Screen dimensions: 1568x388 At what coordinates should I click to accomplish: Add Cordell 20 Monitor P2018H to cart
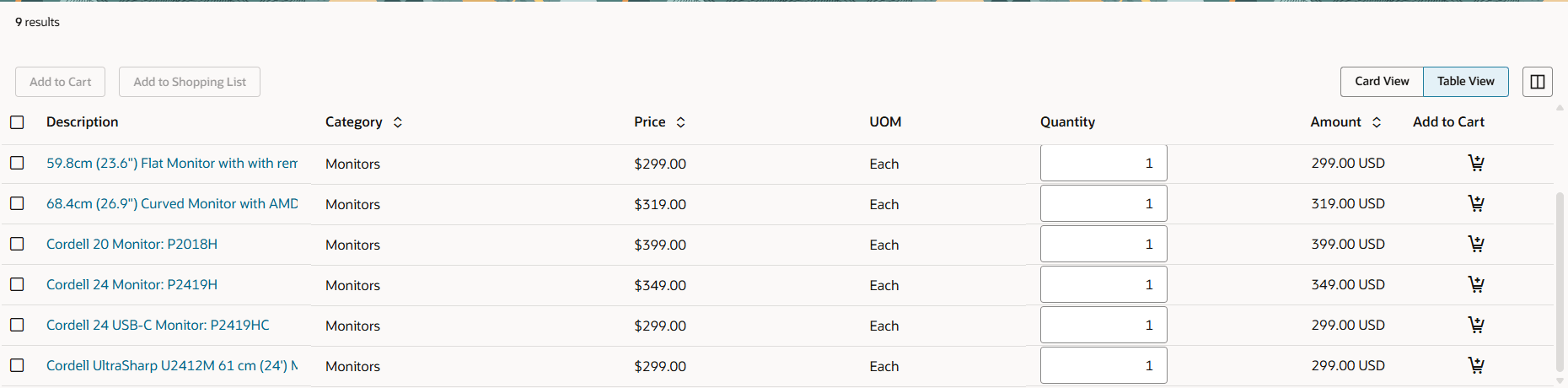(x=1475, y=244)
